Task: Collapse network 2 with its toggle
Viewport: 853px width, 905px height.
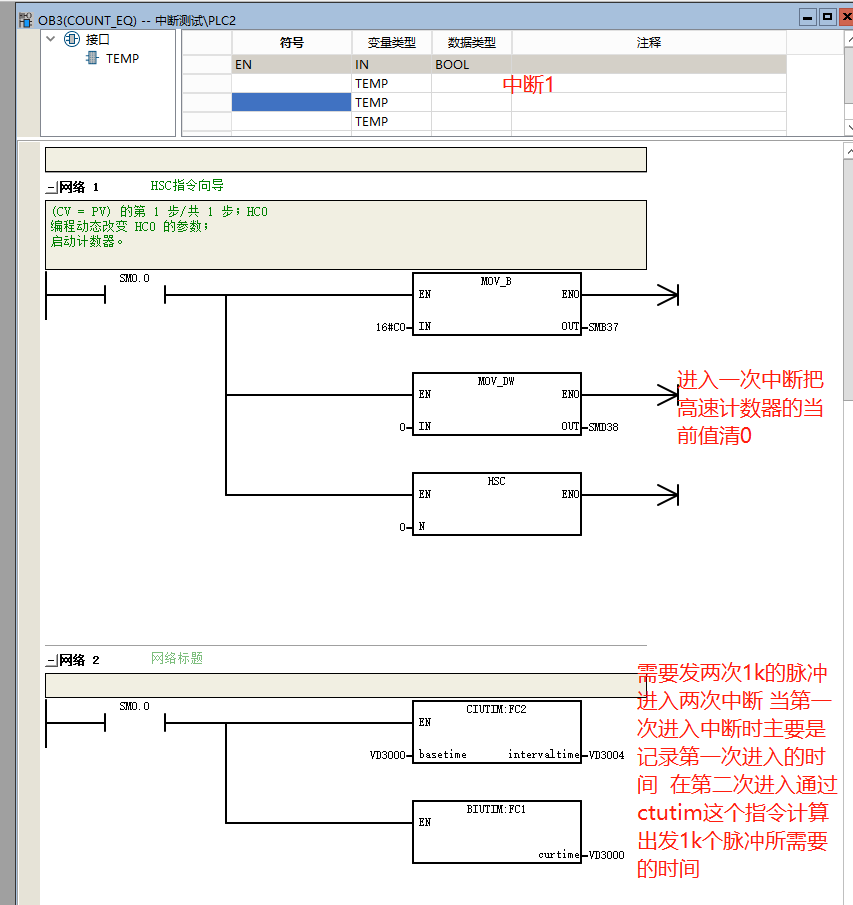Action: [x=52, y=660]
